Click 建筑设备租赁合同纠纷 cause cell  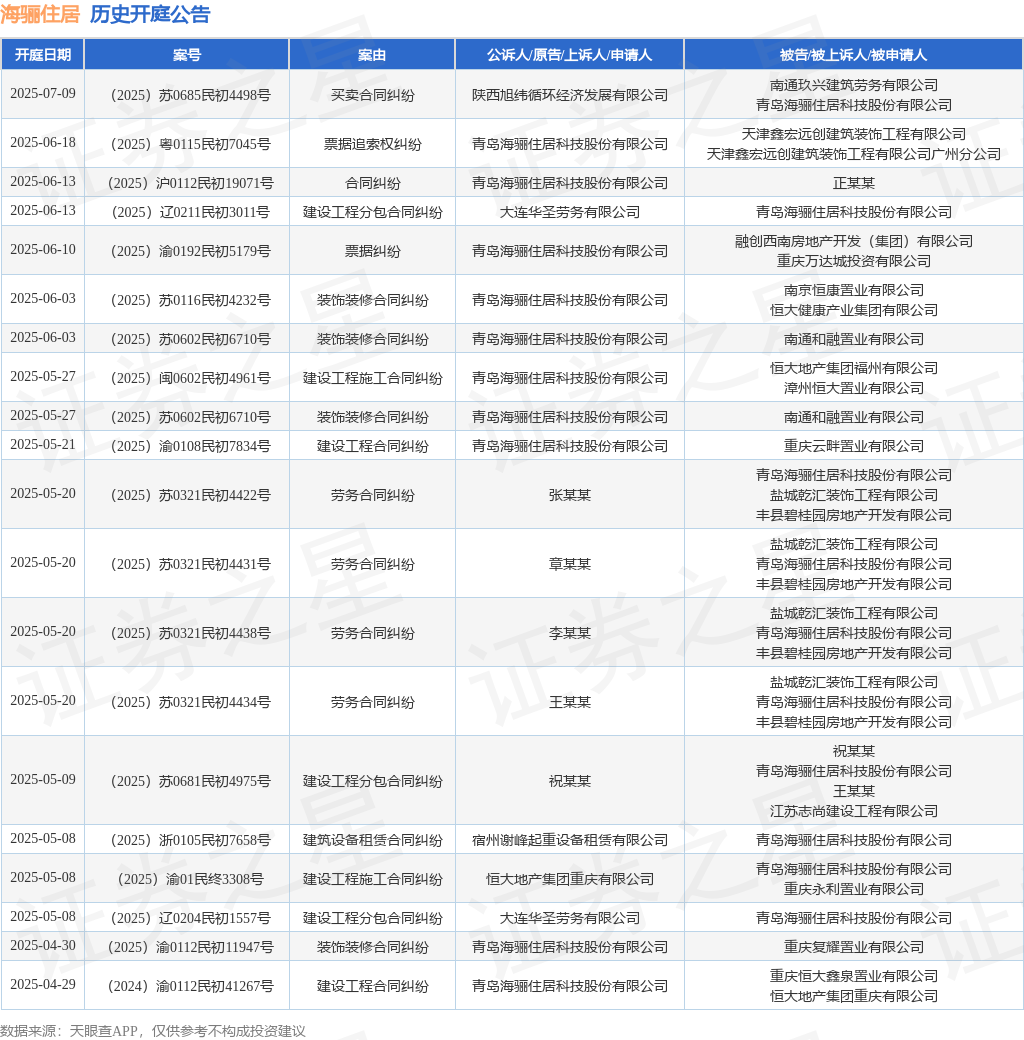click(x=372, y=840)
